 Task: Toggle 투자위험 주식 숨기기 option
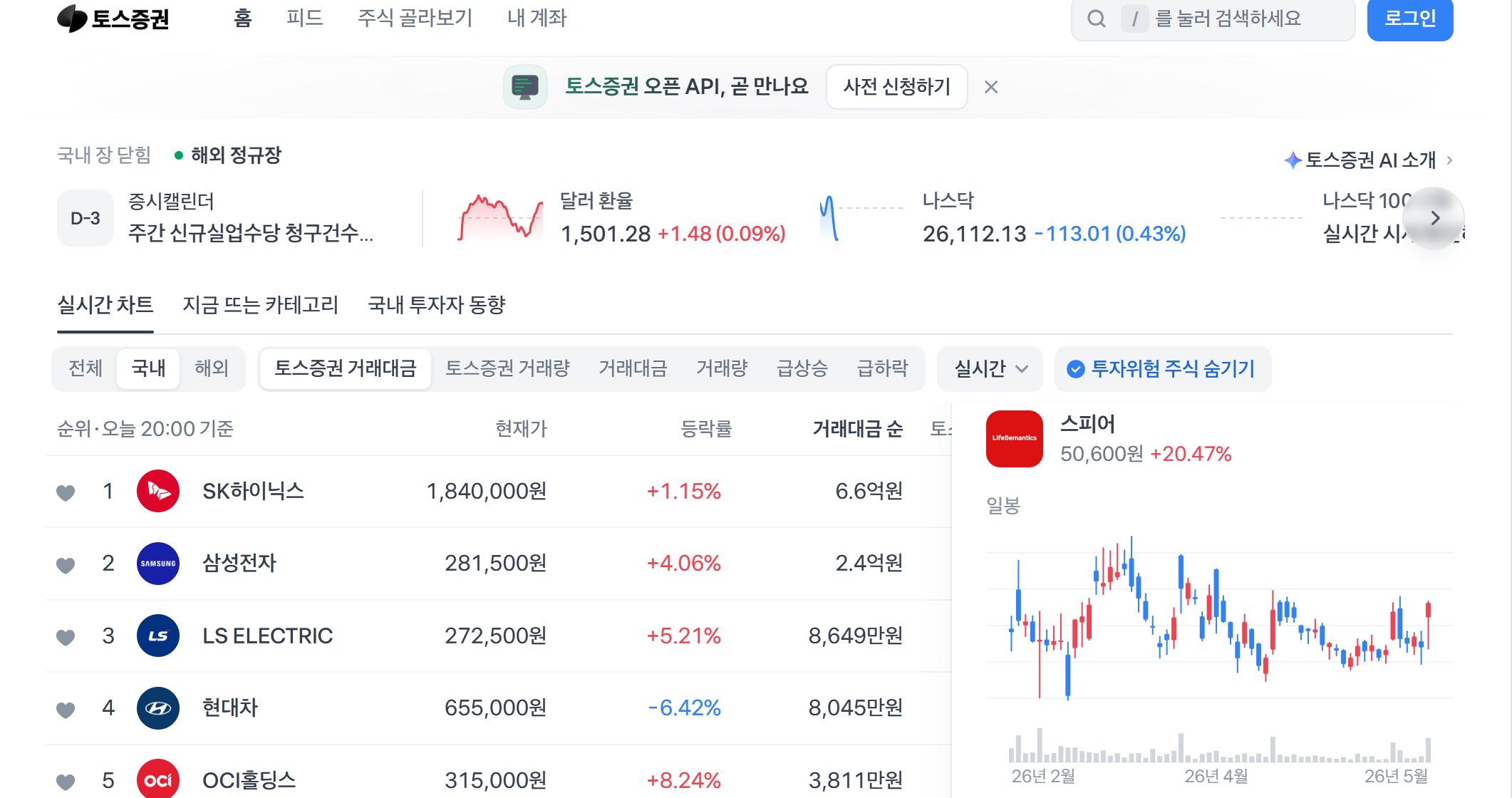pos(1162,368)
